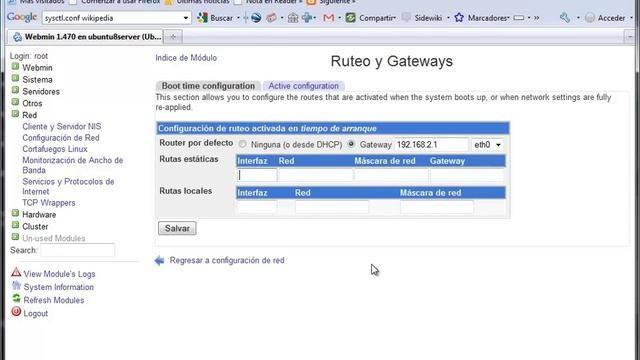640x360 pixels.
Task: Collapse the Red category icon
Action: 15,114
